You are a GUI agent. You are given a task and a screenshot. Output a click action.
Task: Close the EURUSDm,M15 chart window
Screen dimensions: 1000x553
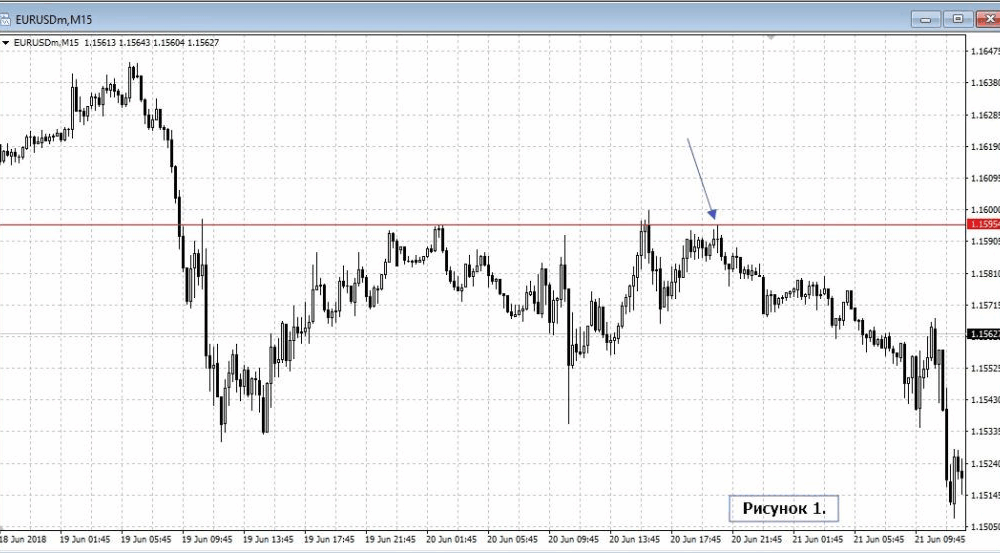click(x=989, y=19)
